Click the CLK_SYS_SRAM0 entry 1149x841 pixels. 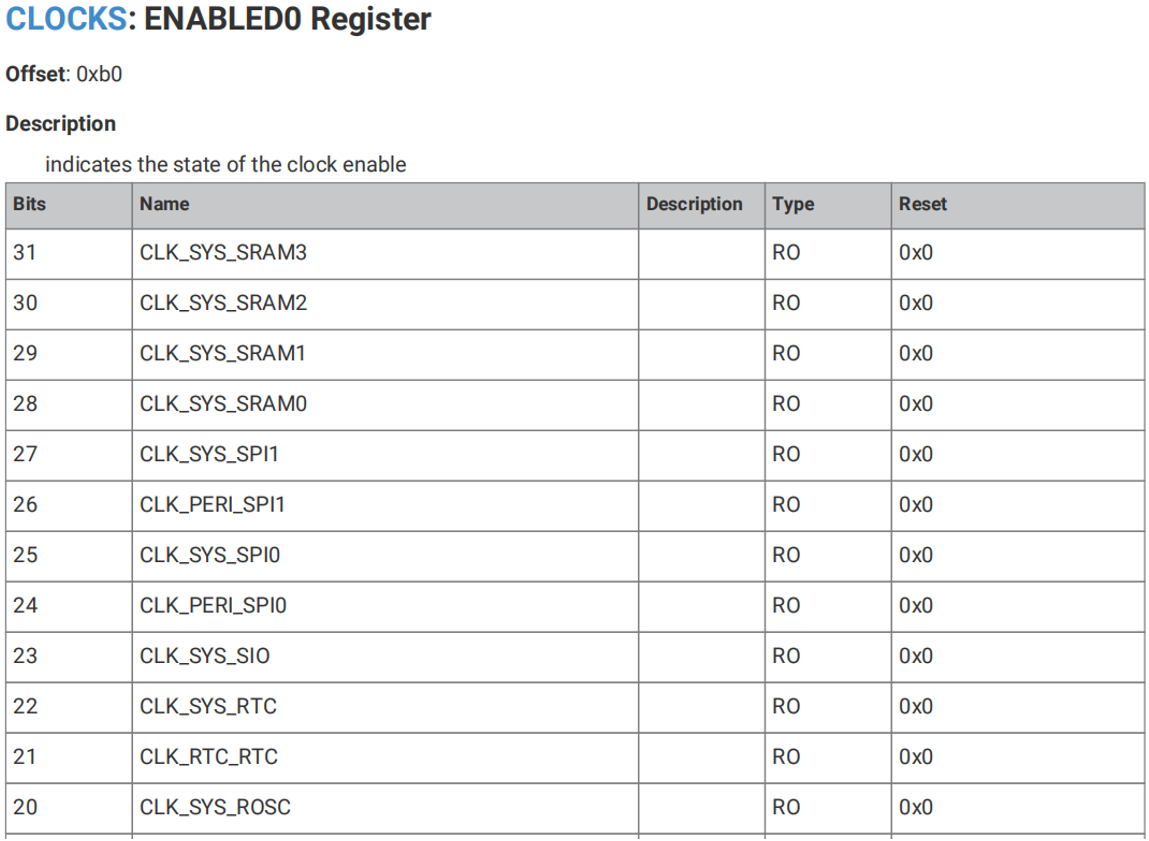[223, 404]
